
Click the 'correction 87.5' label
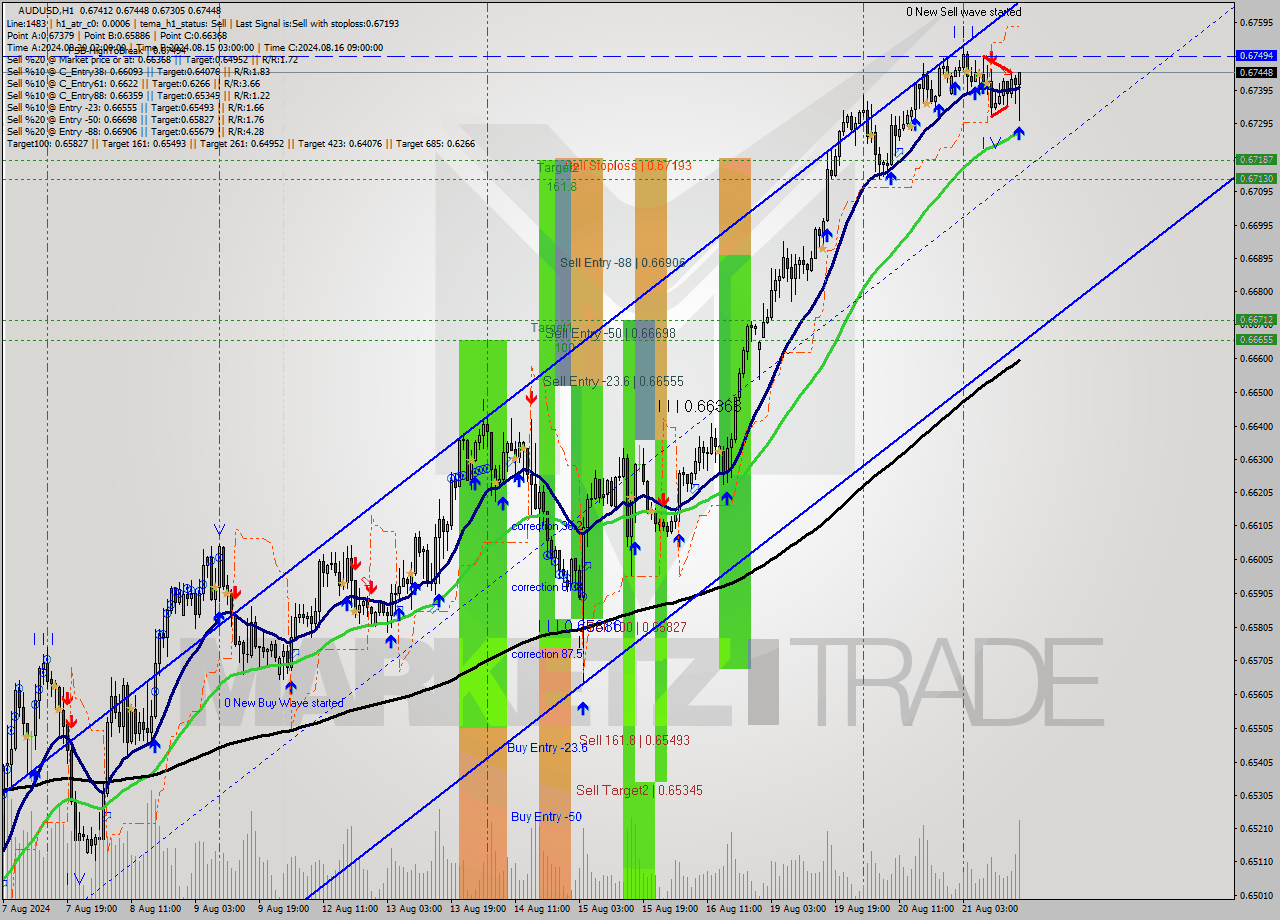coord(548,654)
